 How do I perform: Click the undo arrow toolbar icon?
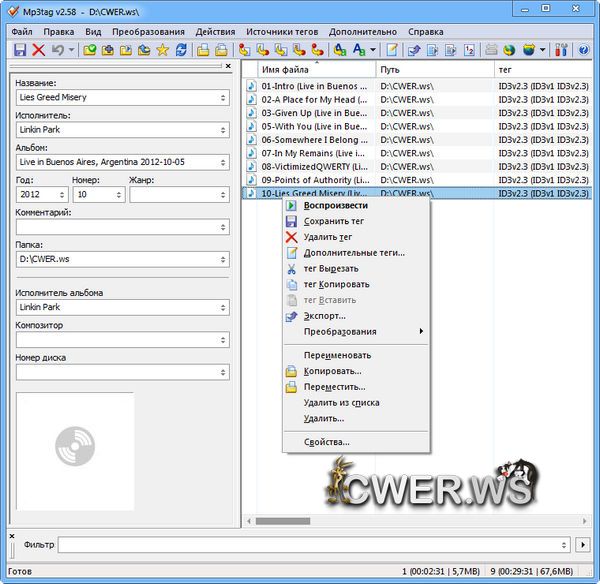(59, 49)
